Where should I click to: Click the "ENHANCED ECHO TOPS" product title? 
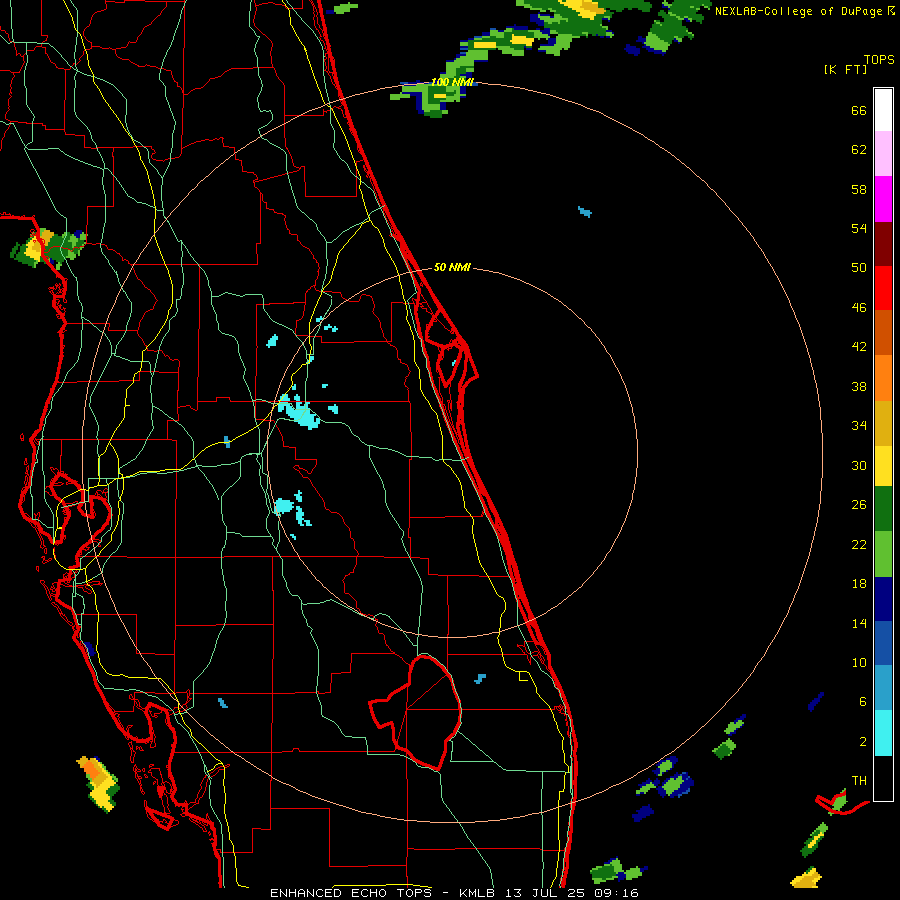[351, 893]
